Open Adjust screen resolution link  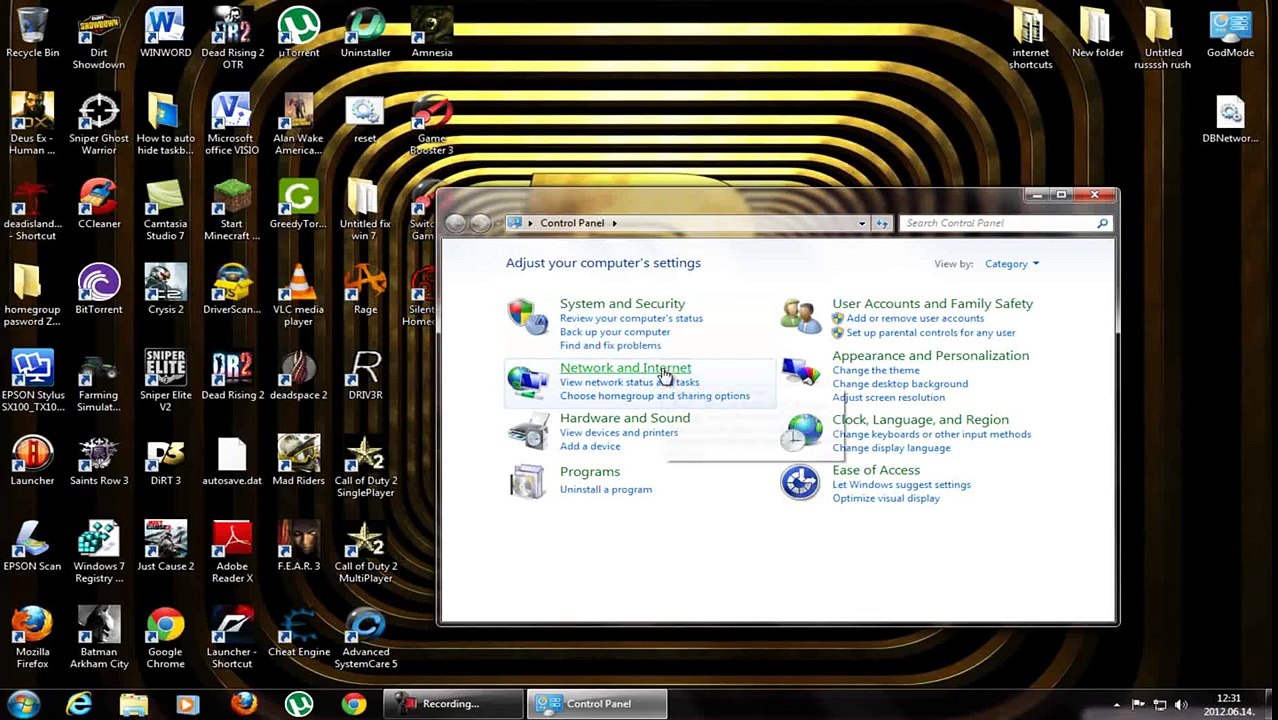888,398
